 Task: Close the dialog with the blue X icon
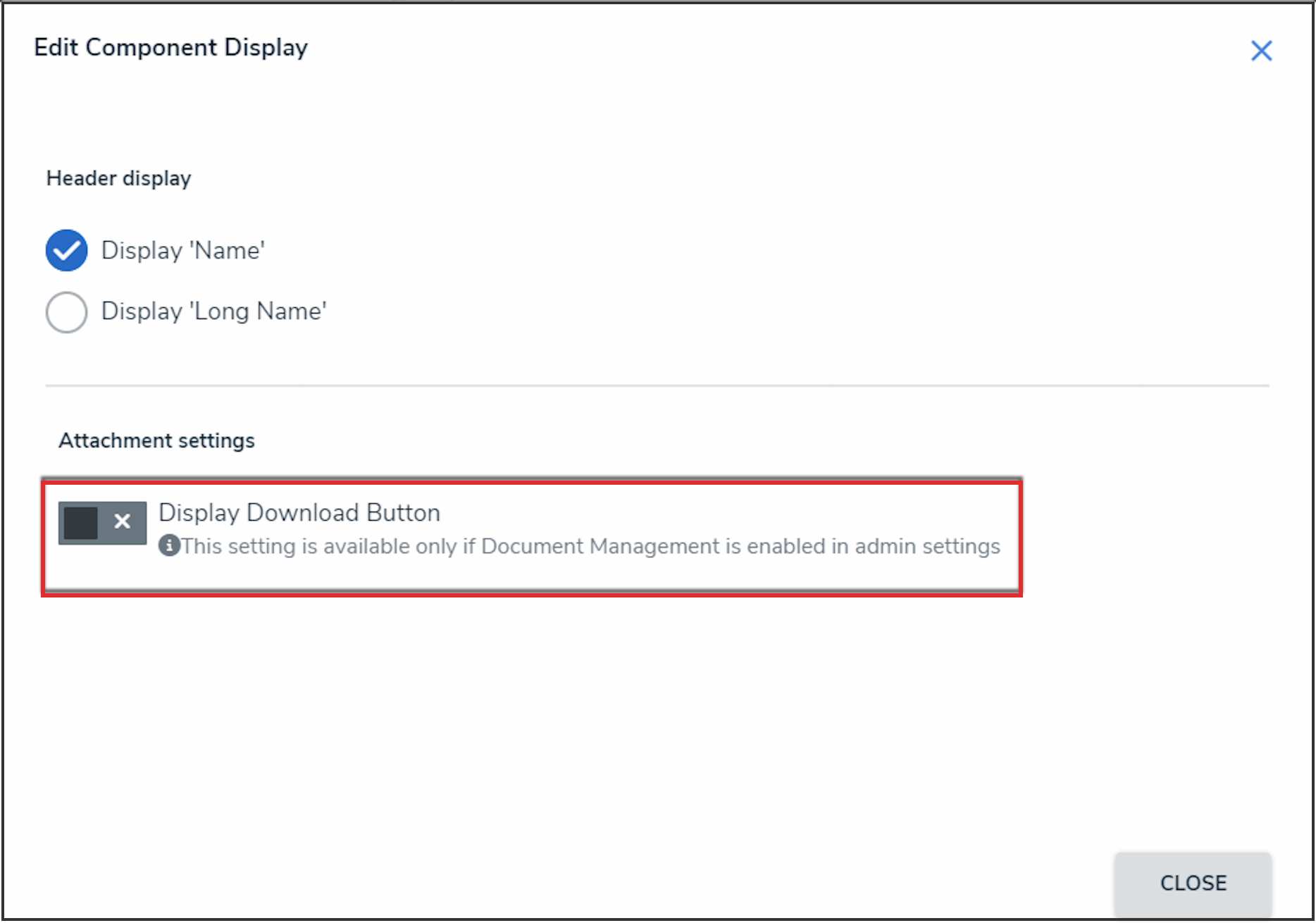click(x=1261, y=51)
